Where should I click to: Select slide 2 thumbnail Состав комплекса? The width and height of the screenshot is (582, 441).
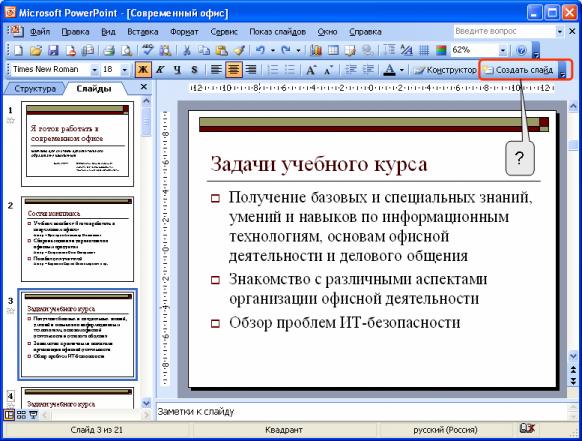(x=77, y=239)
